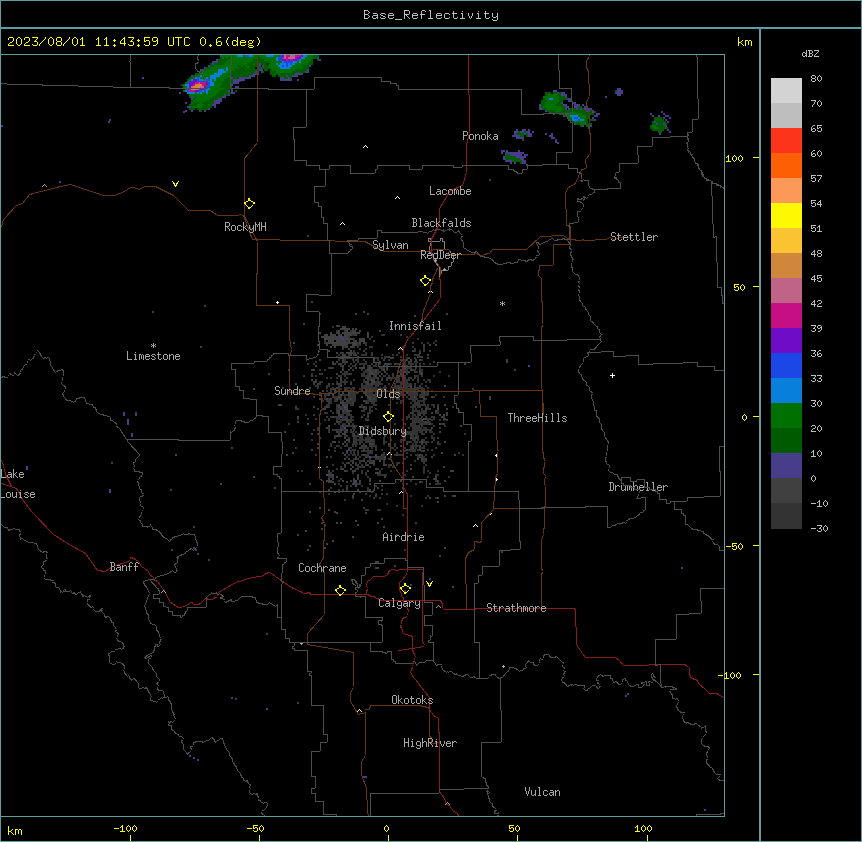Click the Limestone label

click(153, 356)
